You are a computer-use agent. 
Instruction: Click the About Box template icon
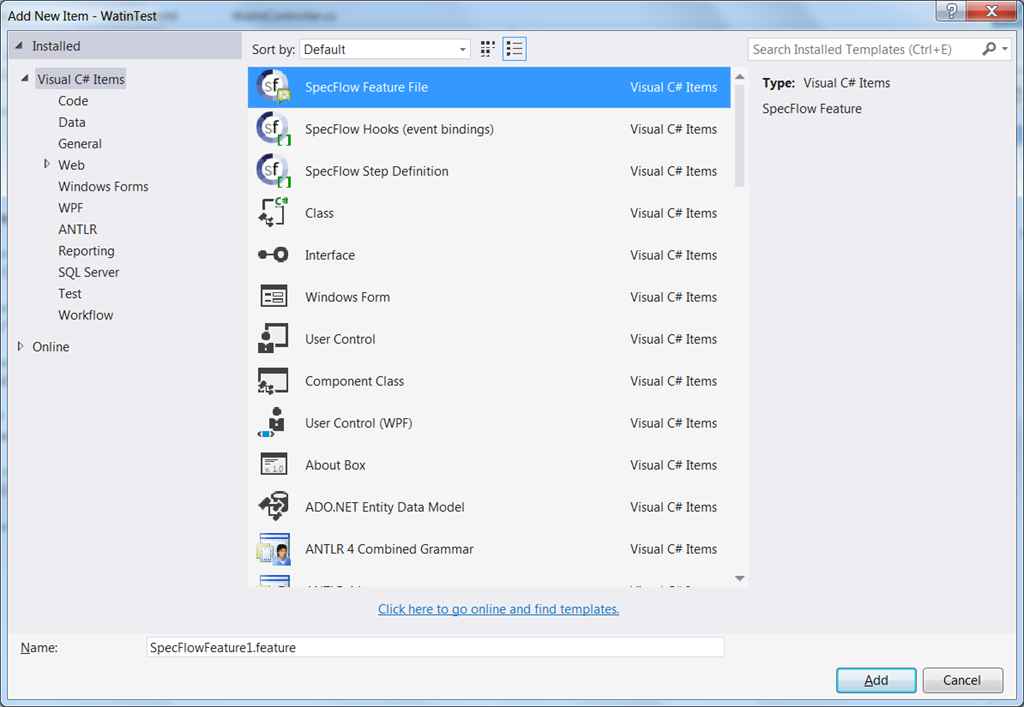pyautogui.click(x=274, y=464)
